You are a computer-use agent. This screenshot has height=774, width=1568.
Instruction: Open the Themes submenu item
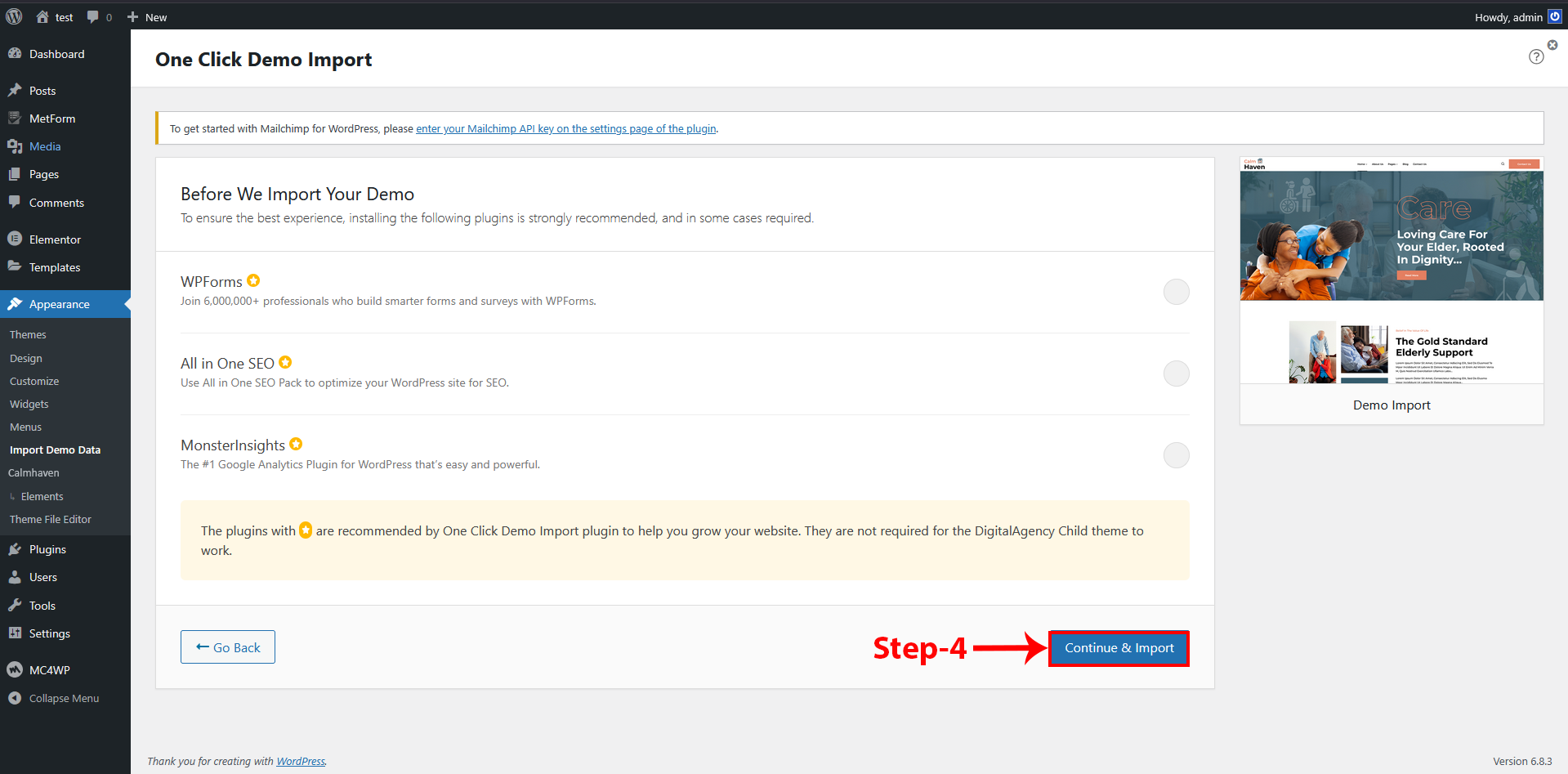click(x=28, y=334)
